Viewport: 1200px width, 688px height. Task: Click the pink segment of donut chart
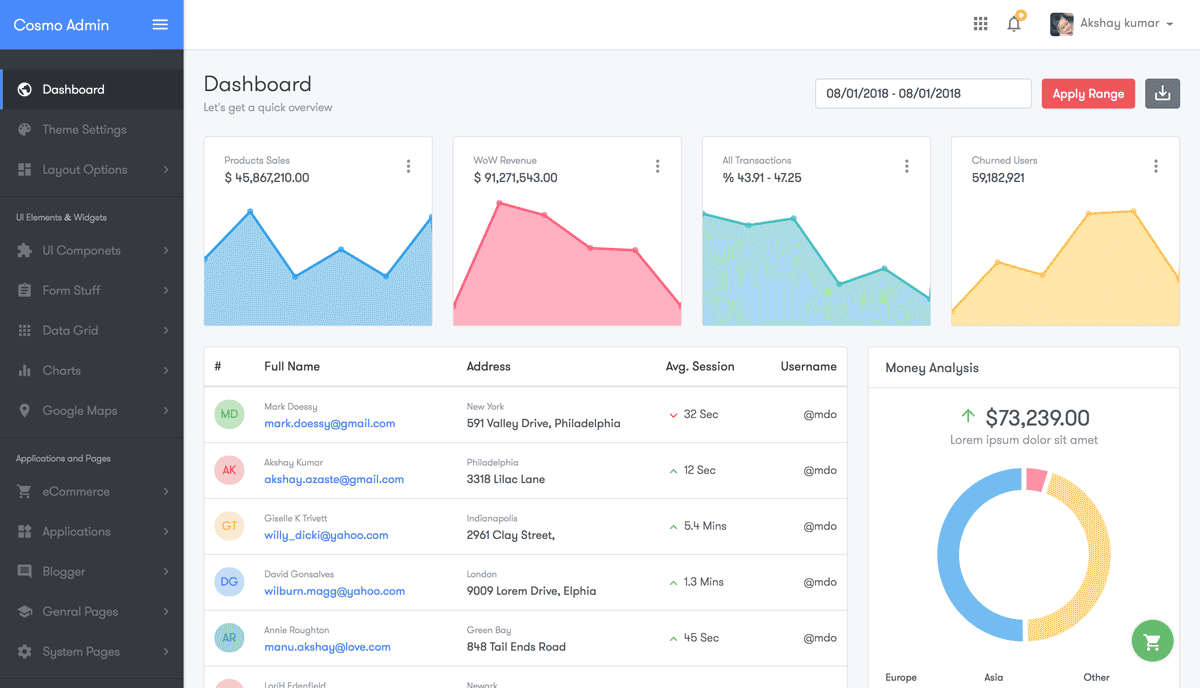(1036, 479)
